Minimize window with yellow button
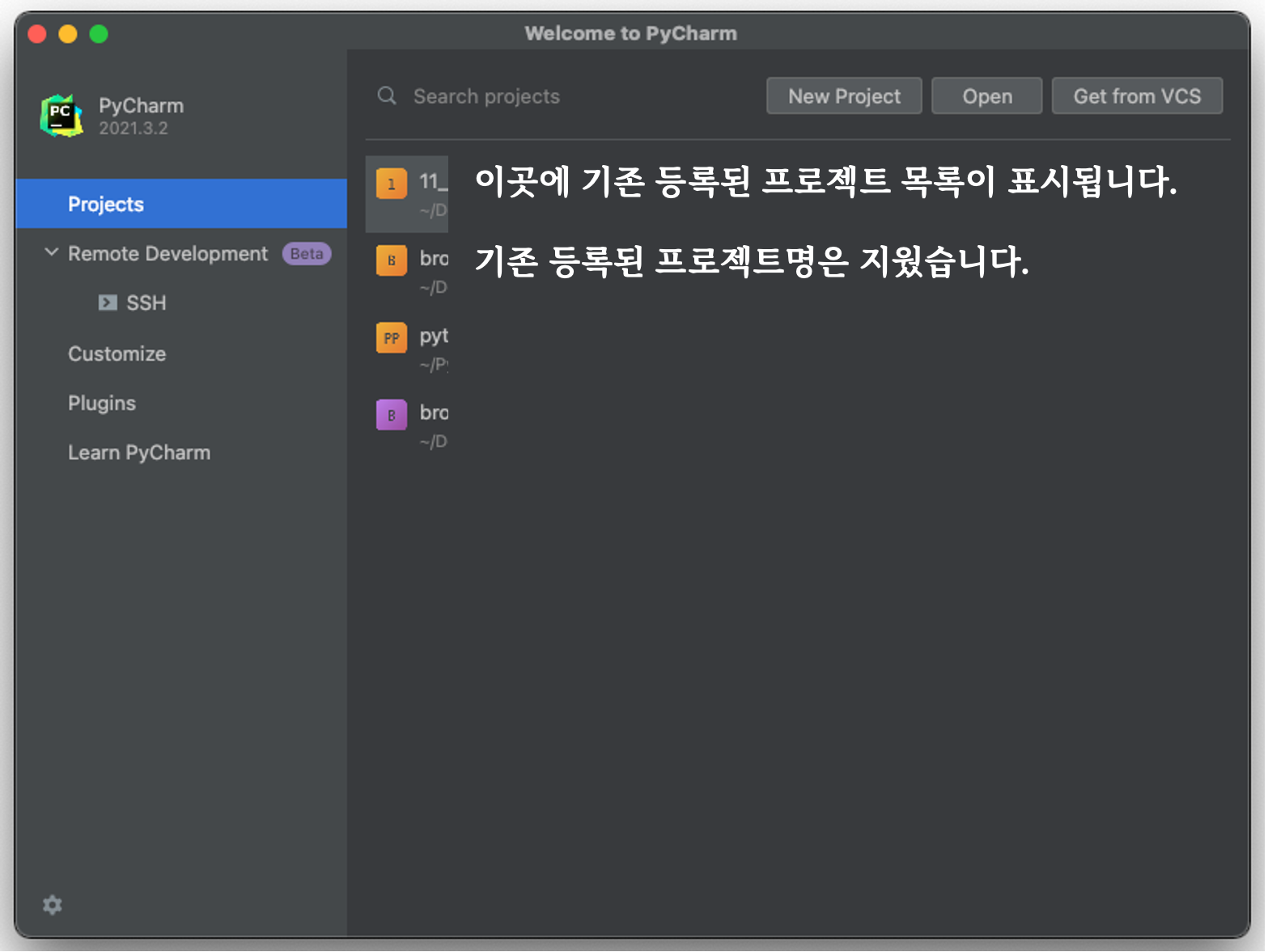Image resolution: width=1268 pixels, height=952 pixels. [x=68, y=34]
